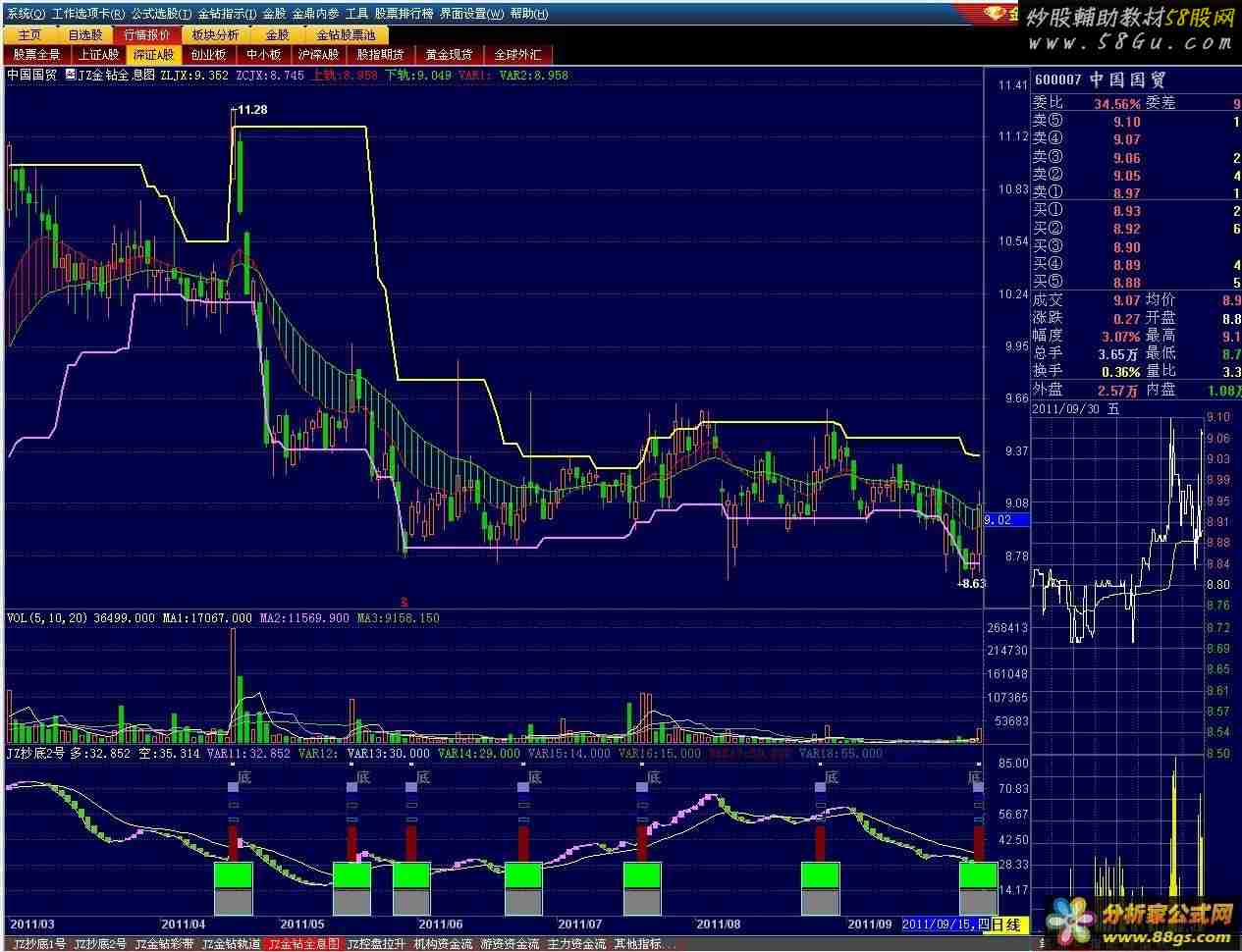1242x952 pixels.
Task: Click the 换手 value 0.36%
Action: point(1120,372)
